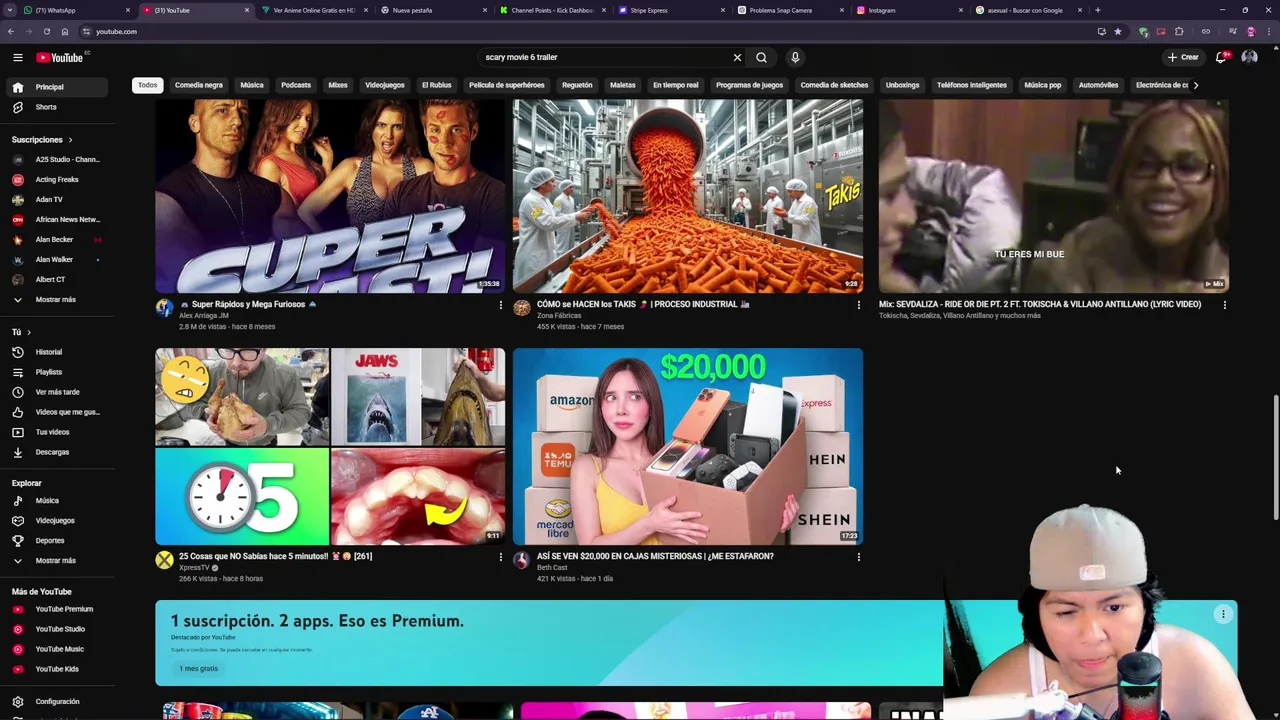Screen dimensions: 1280x720
Task: Open Playlists in the sidebar
Action: point(49,372)
